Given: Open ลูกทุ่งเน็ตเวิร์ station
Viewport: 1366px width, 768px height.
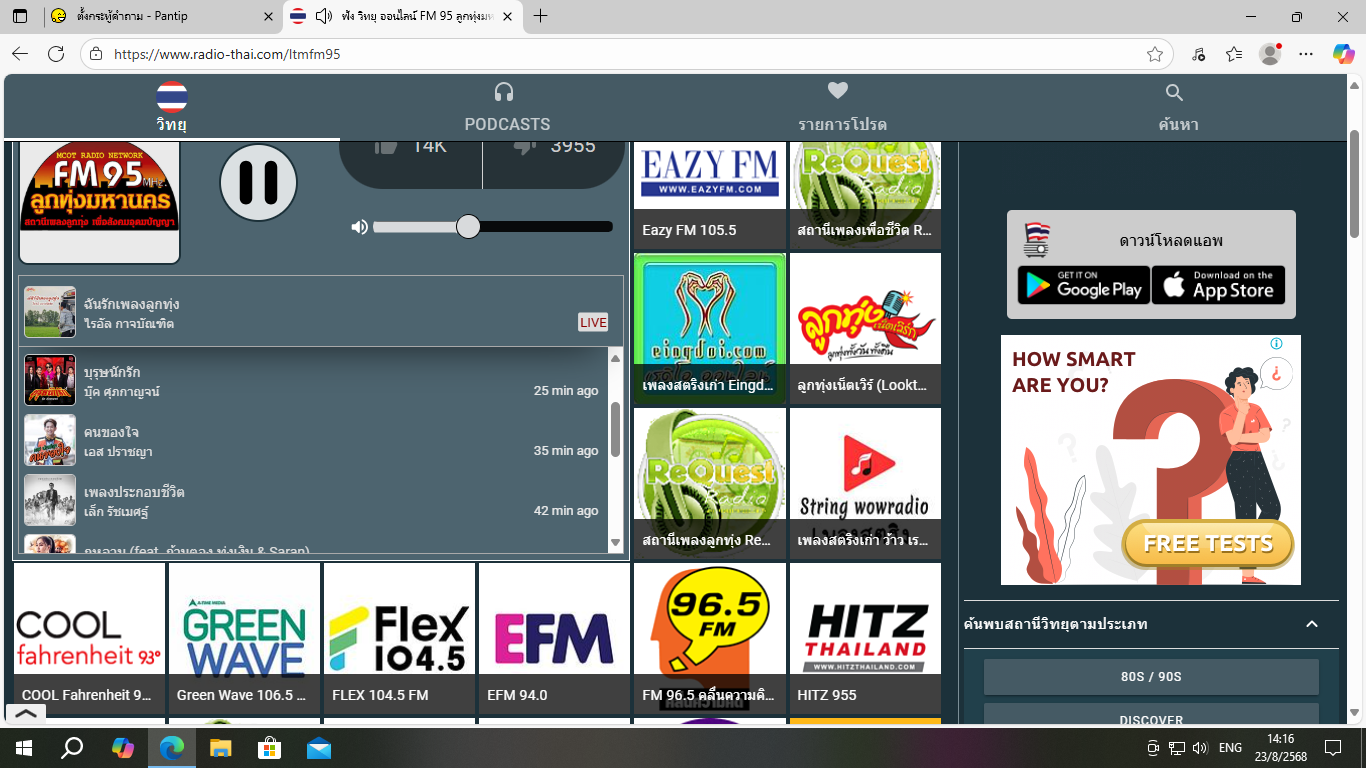Looking at the screenshot, I should [865, 328].
